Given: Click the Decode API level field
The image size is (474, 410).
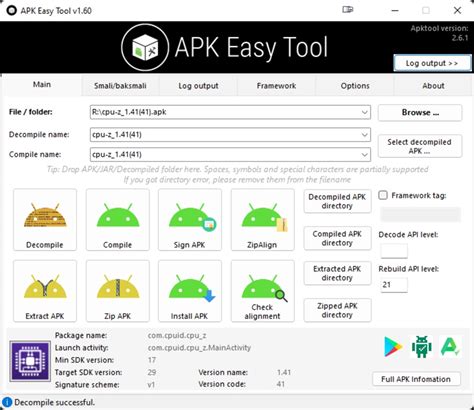Looking at the screenshot, I should [x=394, y=251].
